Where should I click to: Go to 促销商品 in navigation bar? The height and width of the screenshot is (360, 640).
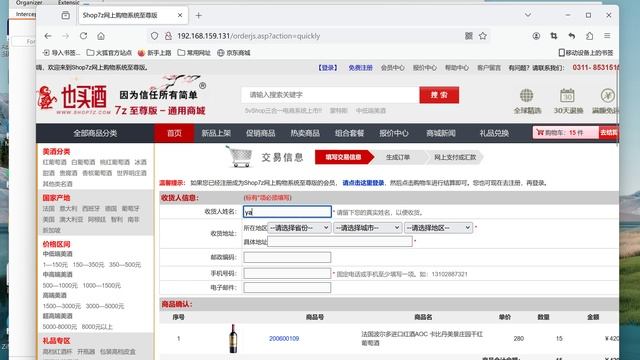(x=260, y=133)
